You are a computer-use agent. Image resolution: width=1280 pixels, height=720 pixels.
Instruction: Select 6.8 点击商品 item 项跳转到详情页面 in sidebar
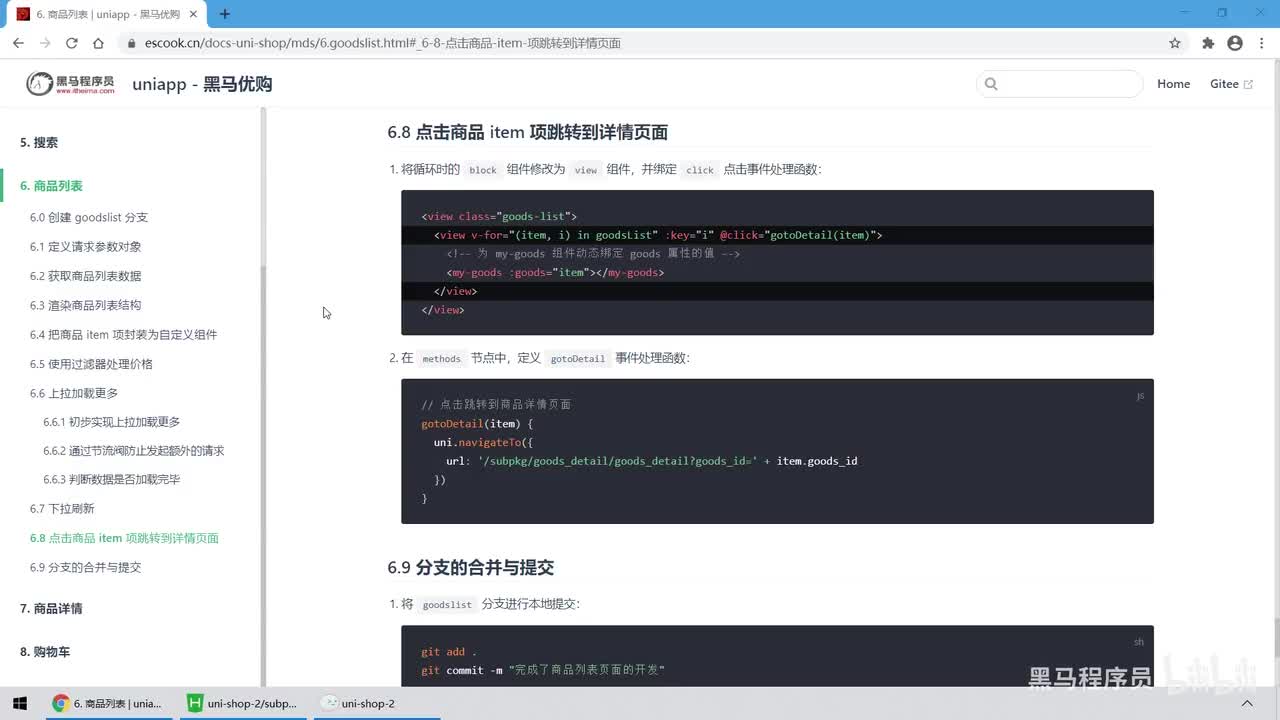pos(124,538)
